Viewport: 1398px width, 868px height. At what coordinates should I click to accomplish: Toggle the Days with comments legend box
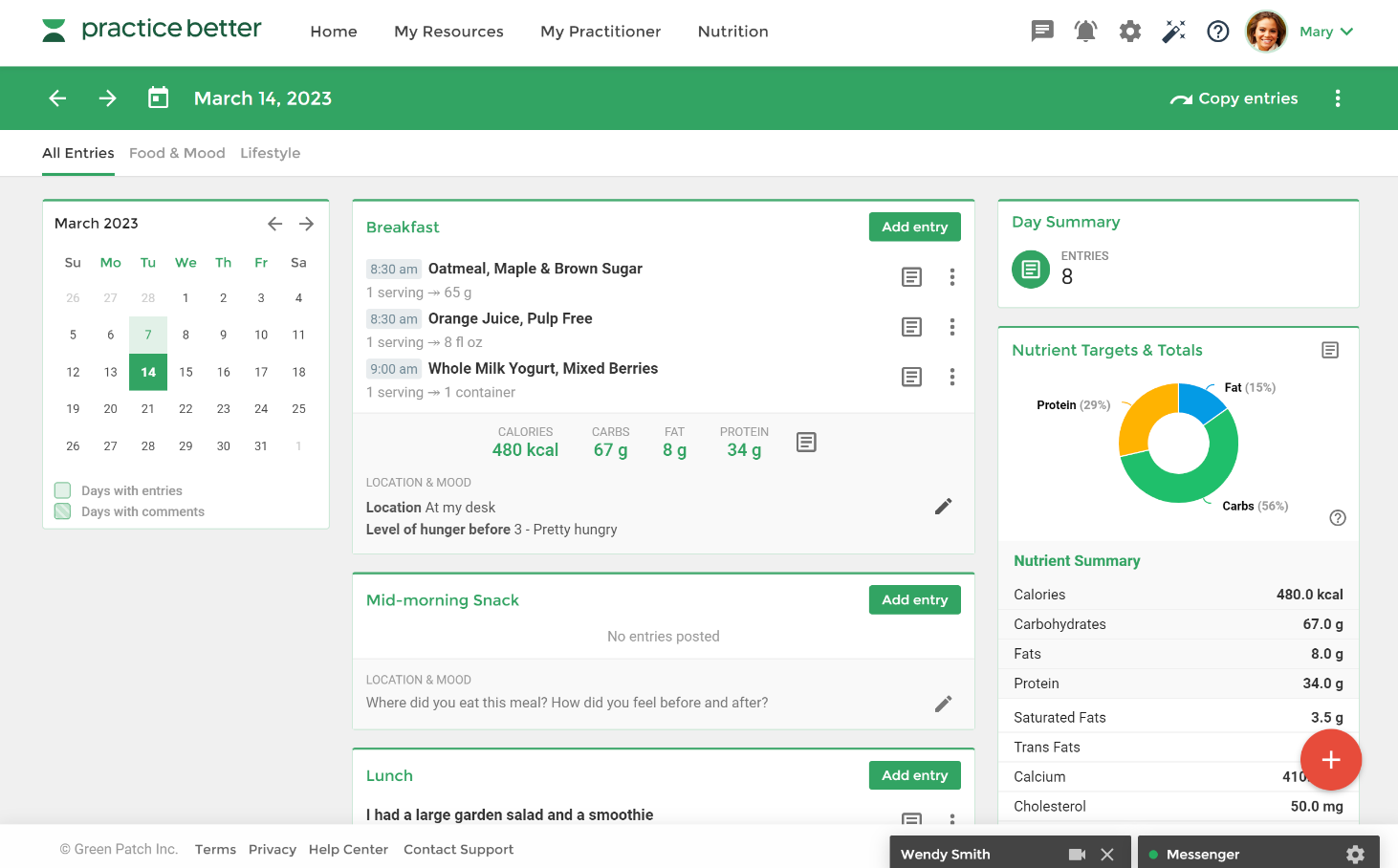click(x=63, y=511)
